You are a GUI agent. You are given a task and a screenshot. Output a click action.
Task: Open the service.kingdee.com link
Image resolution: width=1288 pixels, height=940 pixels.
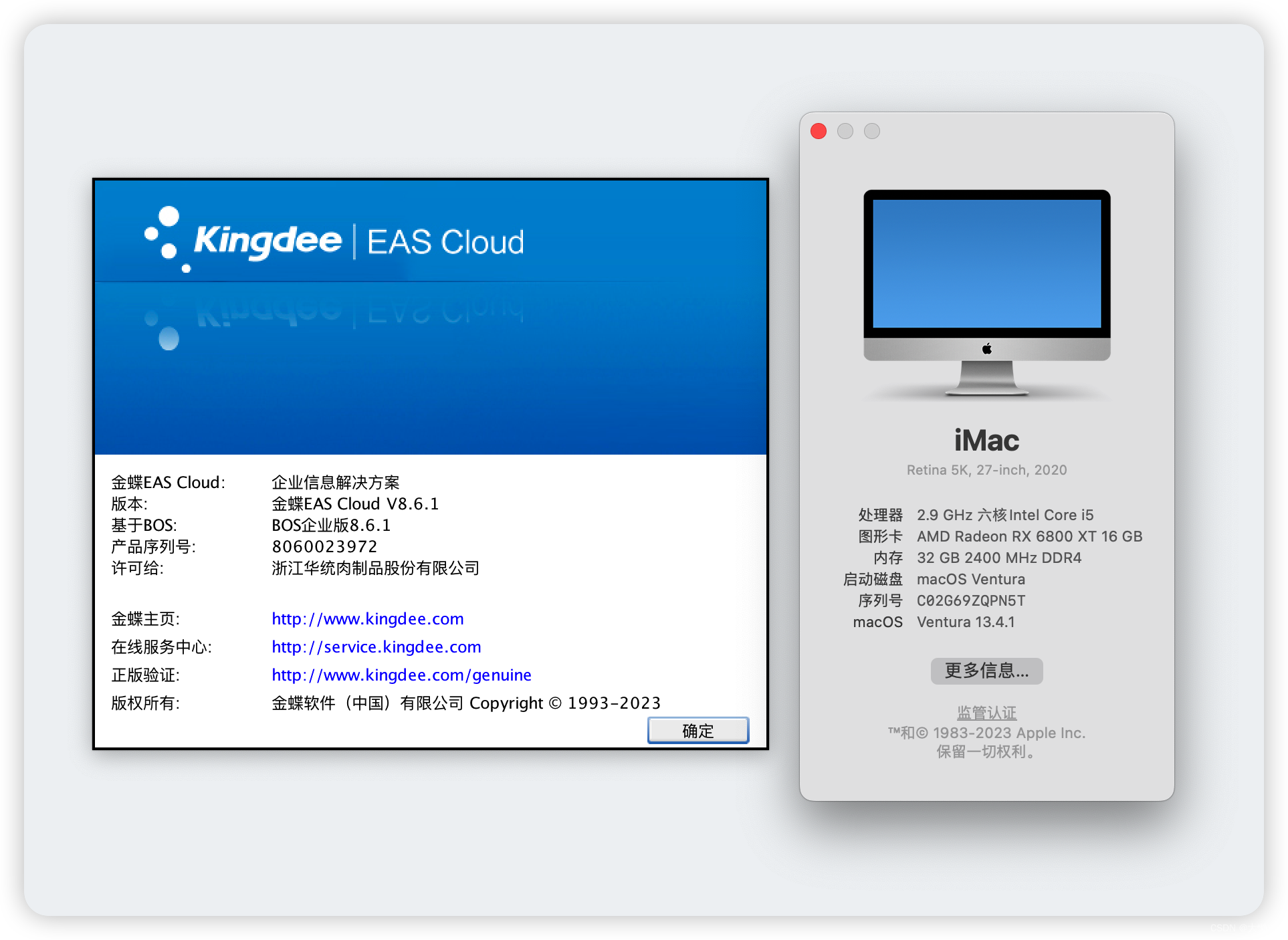coord(376,647)
